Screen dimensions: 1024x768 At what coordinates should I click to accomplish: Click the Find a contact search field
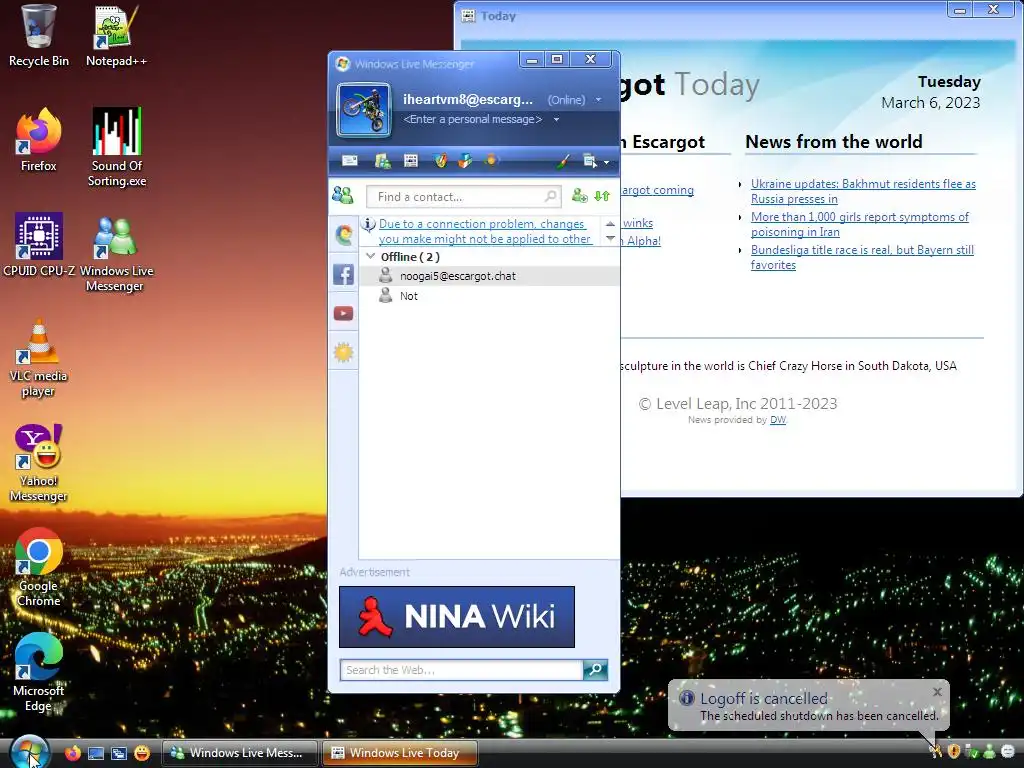click(464, 197)
